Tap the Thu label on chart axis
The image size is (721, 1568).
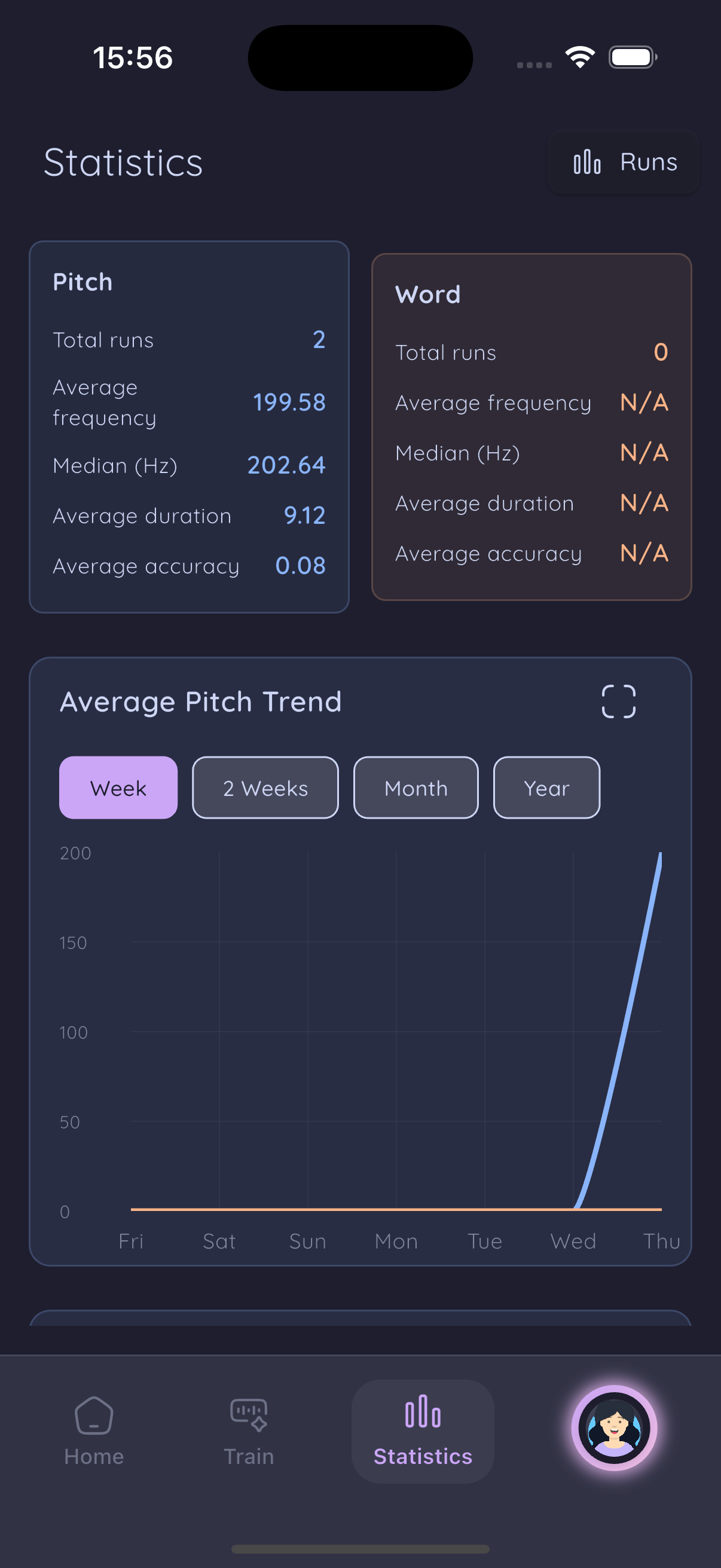click(x=661, y=1240)
